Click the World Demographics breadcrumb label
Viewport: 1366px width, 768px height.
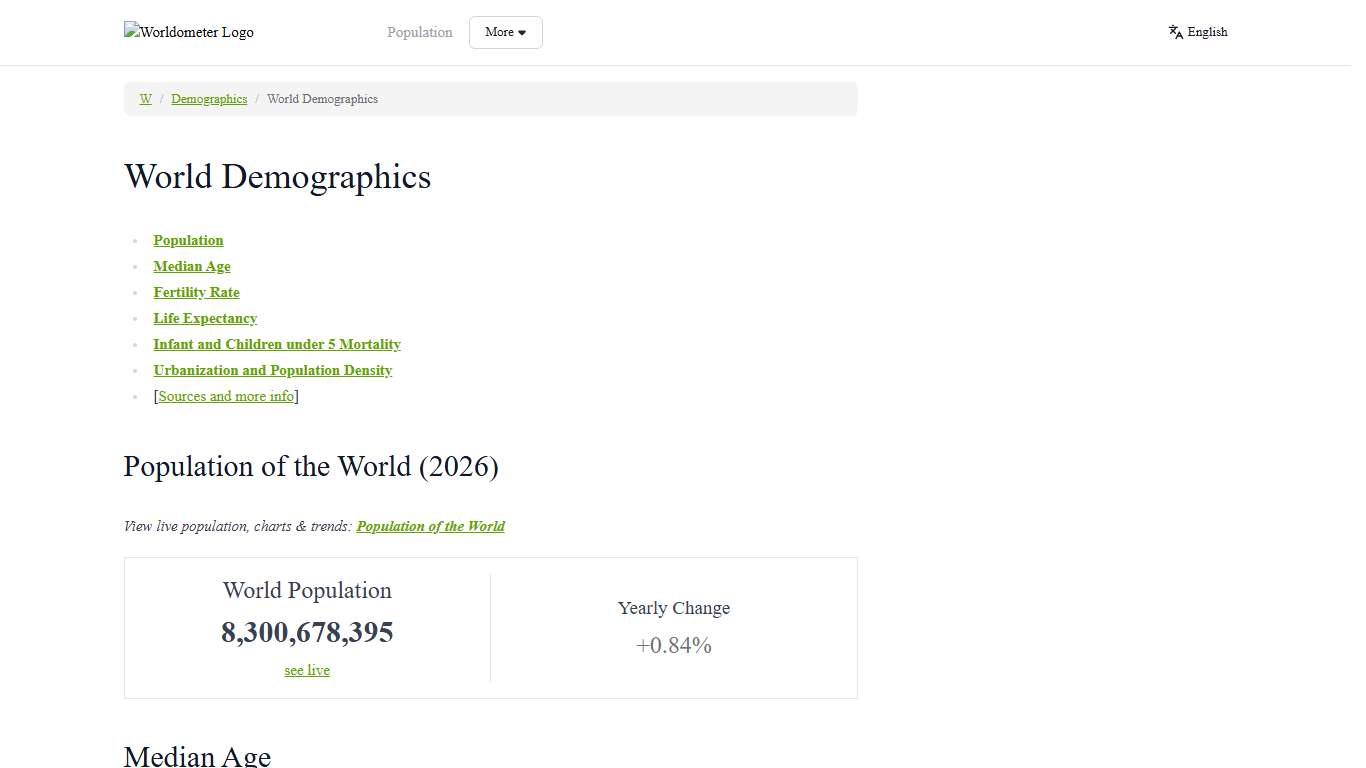click(x=322, y=99)
